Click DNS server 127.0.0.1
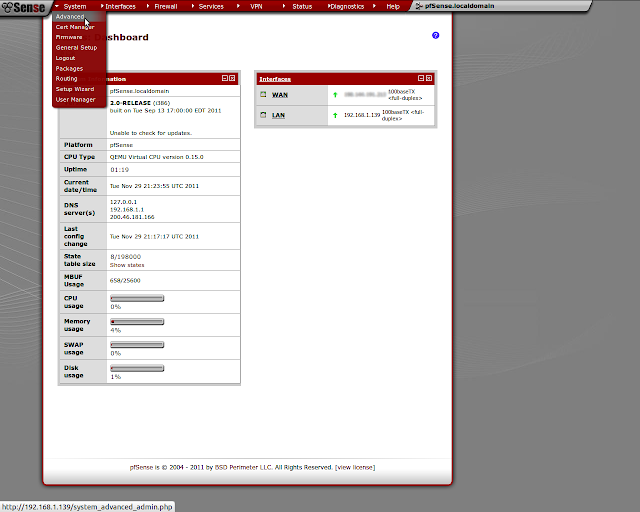 click(x=123, y=202)
